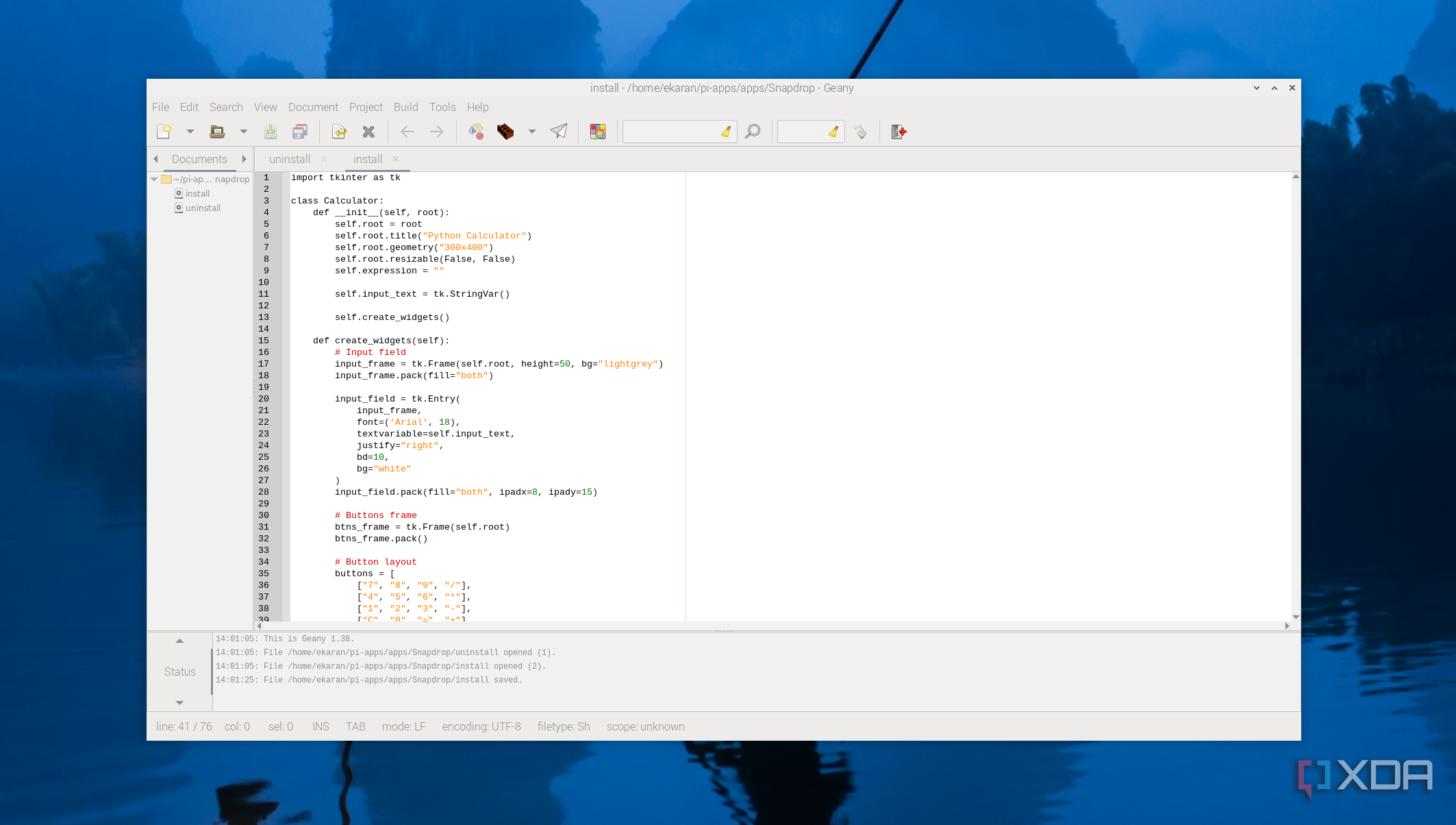Close the install tab

coord(396,159)
